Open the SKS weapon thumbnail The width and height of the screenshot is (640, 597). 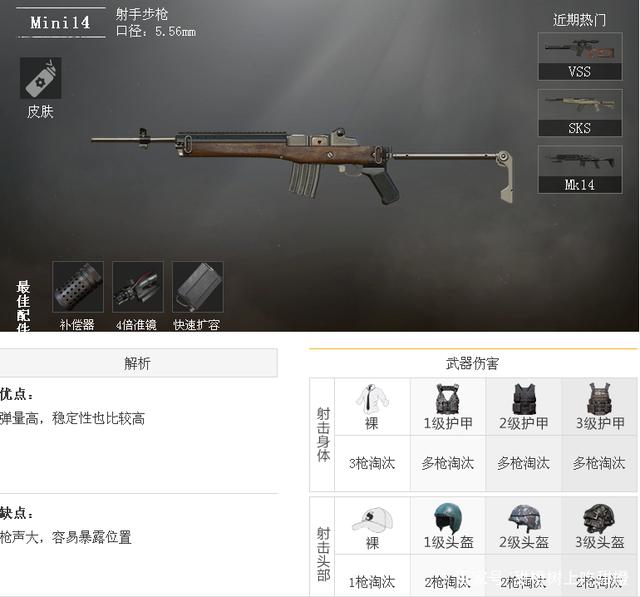(x=580, y=113)
